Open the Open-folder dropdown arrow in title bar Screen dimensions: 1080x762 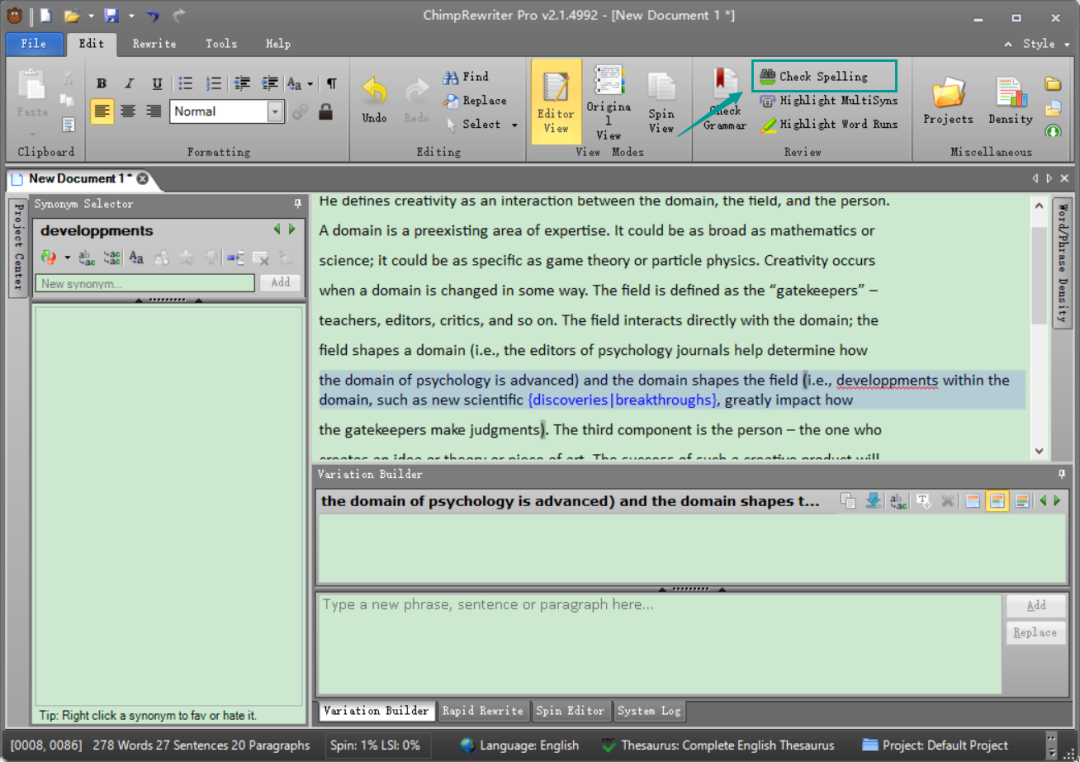pyautogui.click(x=90, y=15)
